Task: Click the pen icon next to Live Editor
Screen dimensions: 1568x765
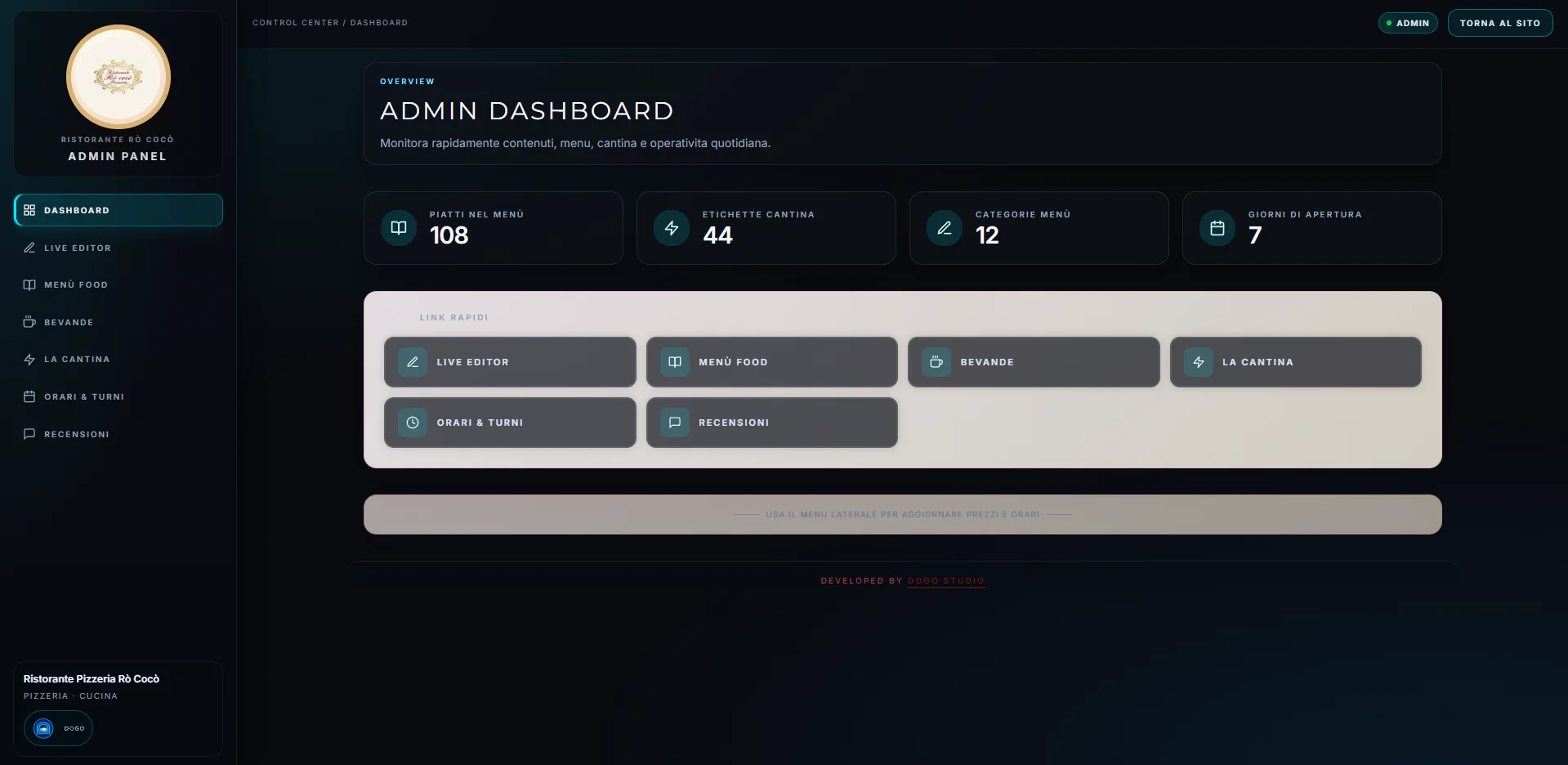Action: point(29,248)
